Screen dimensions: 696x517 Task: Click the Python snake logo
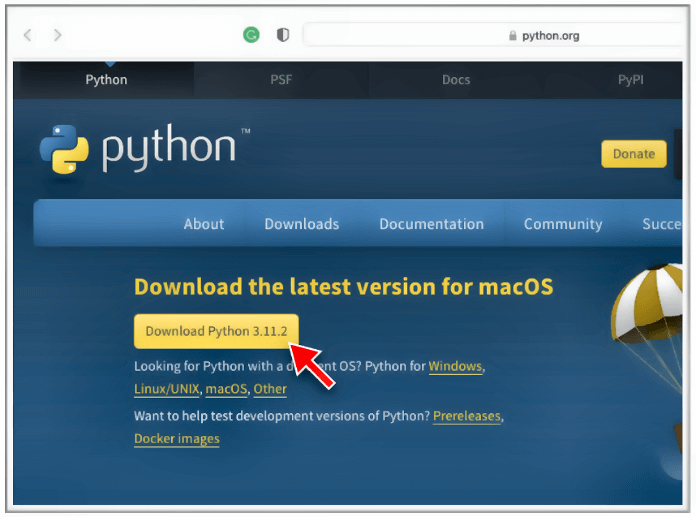64,149
